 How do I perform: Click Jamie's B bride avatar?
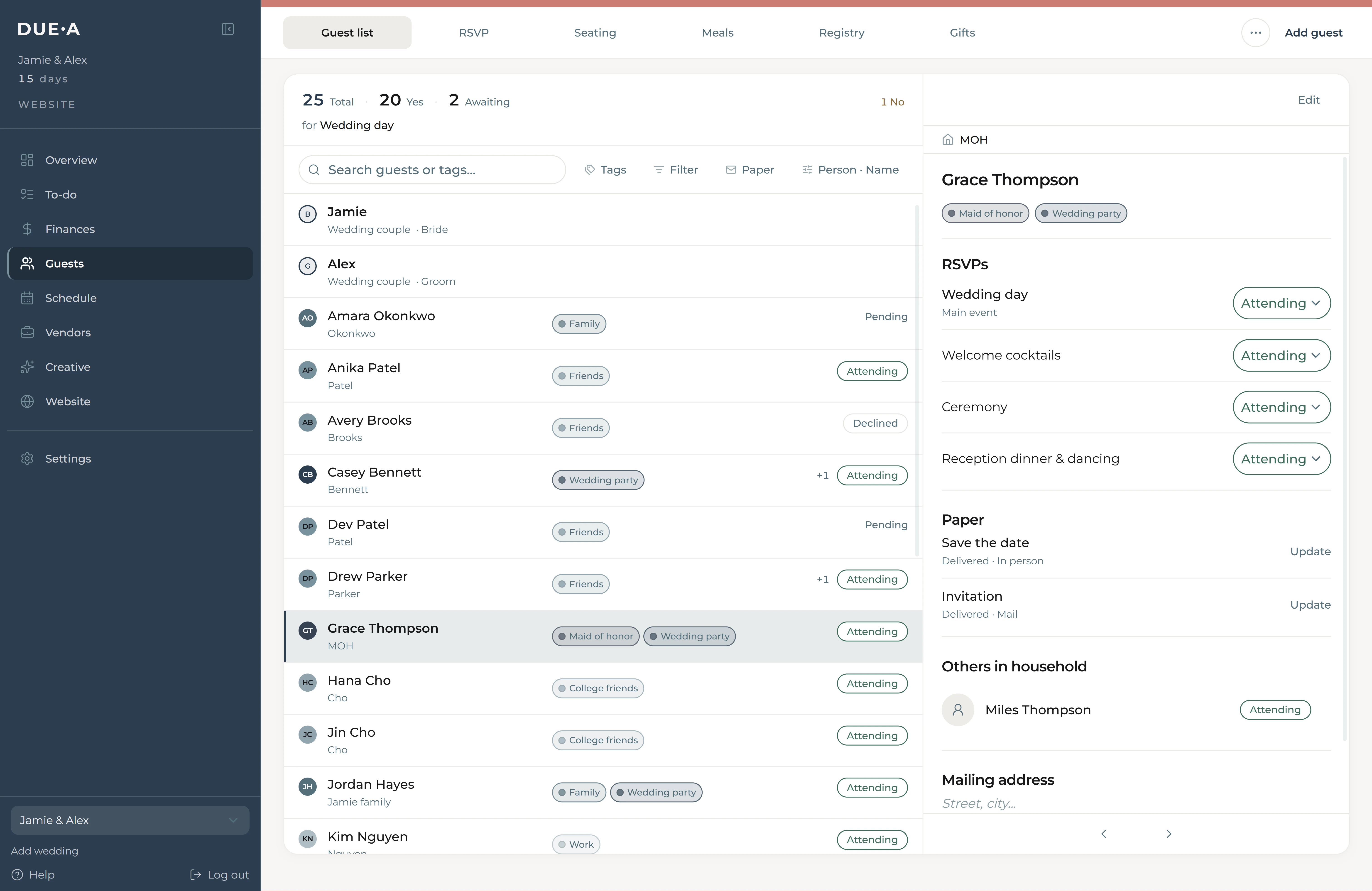tap(308, 214)
